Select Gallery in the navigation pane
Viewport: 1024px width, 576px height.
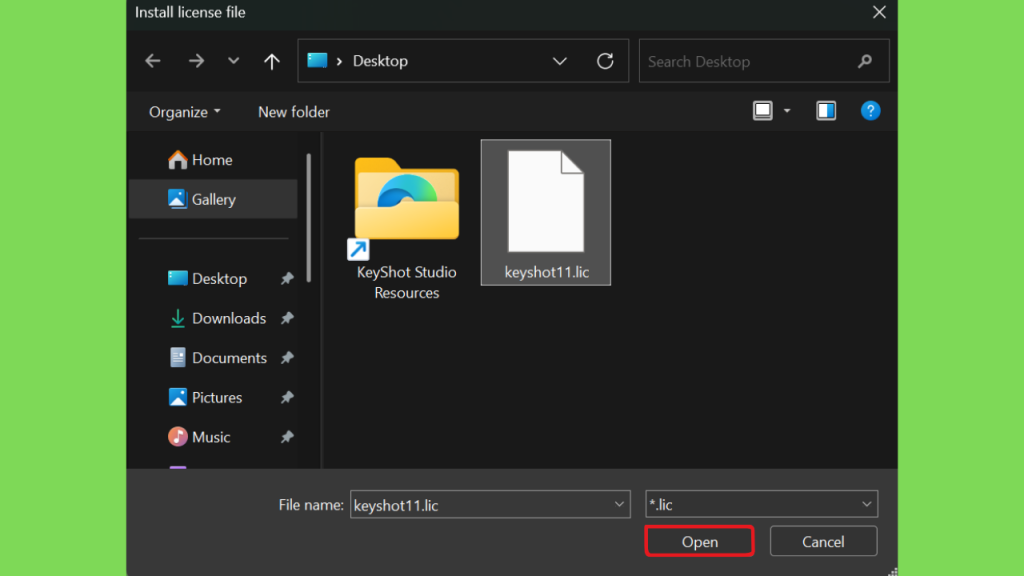[x=213, y=199]
